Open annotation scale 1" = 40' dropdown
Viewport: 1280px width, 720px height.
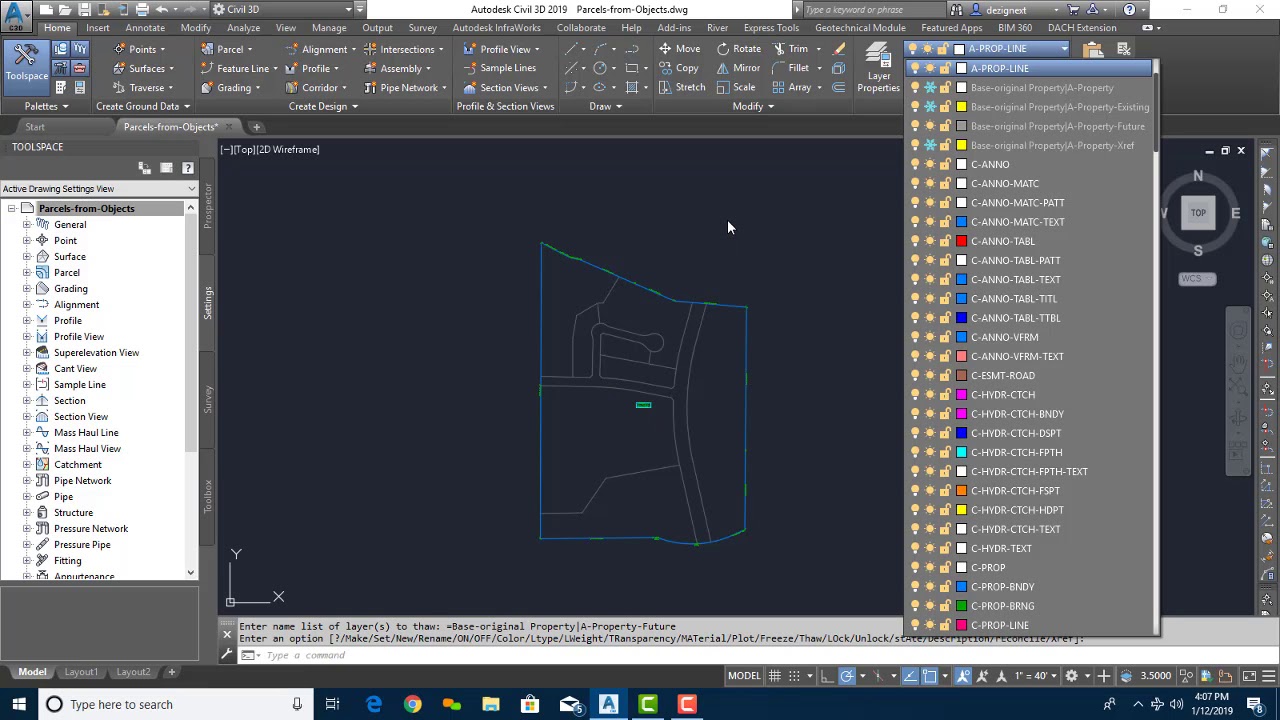[x=1037, y=676]
